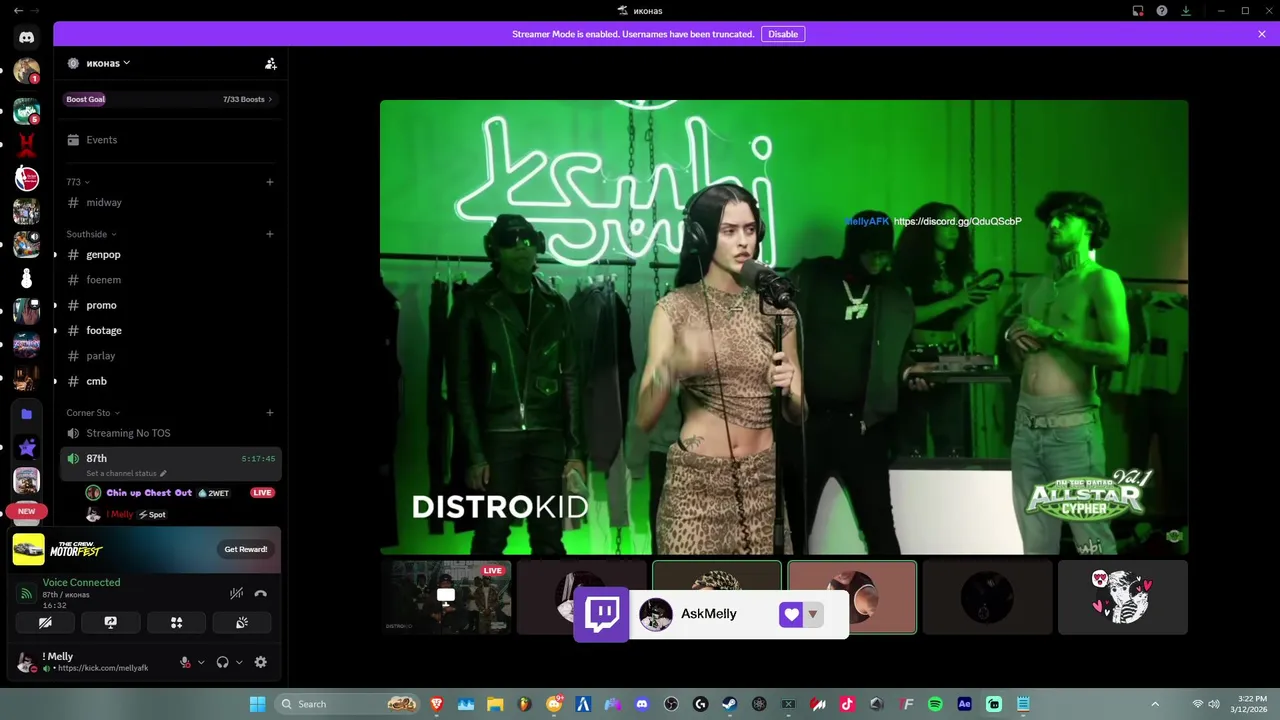Open Steam from the taskbar
Image resolution: width=1280 pixels, height=720 pixels.
(x=729, y=704)
